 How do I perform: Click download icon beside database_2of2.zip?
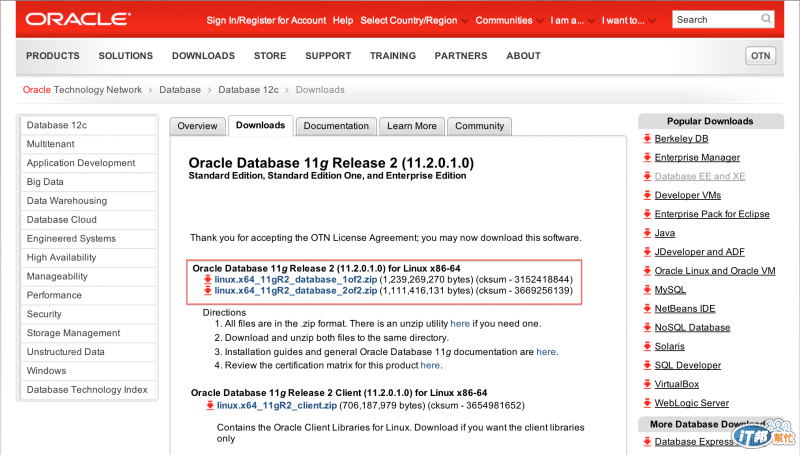tap(208, 290)
